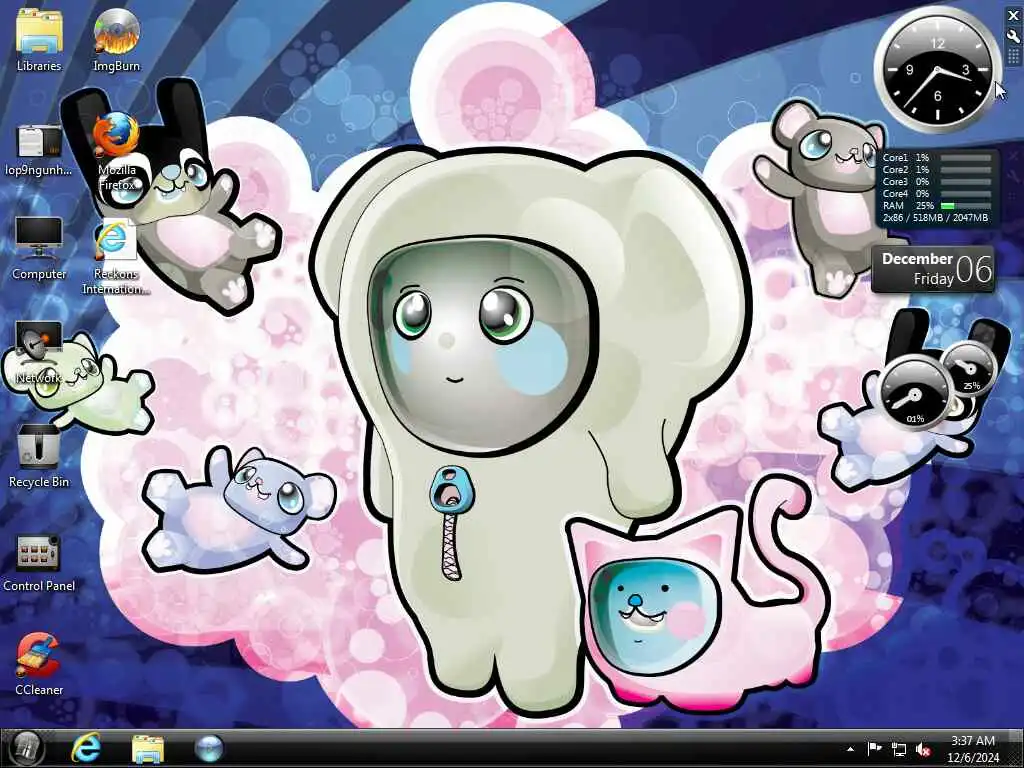Show hidden tray icons arrow
Viewport: 1024px width, 768px height.
pos(850,749)
